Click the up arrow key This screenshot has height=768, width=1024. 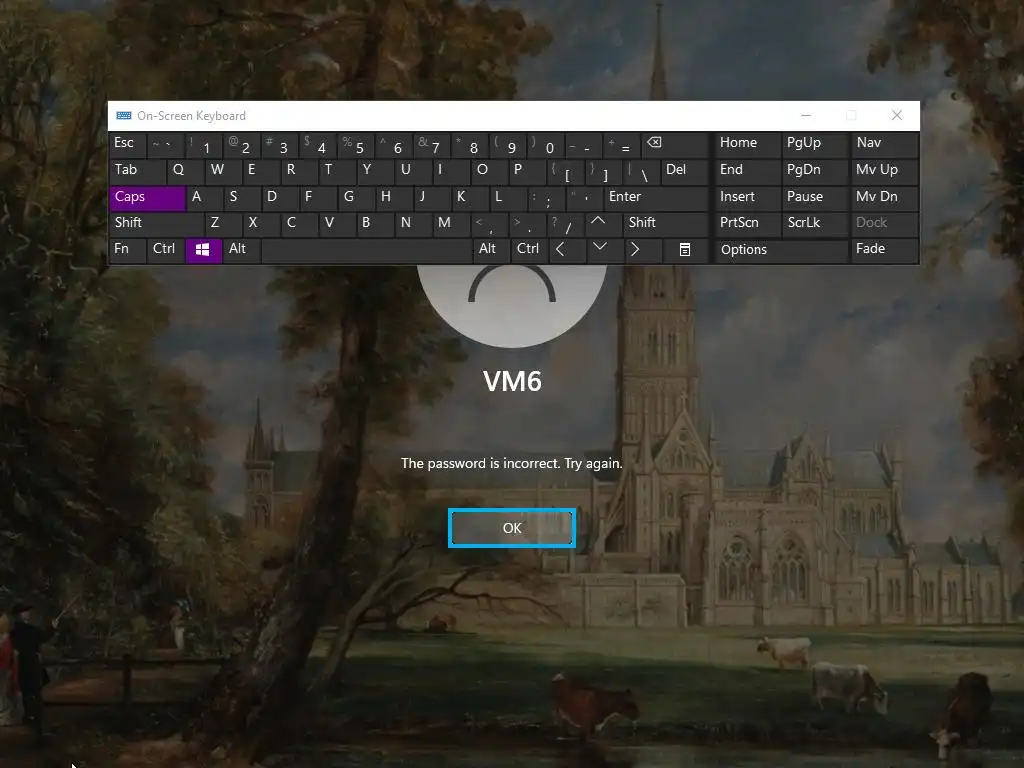pyautogui.click(x=604, y=224)
